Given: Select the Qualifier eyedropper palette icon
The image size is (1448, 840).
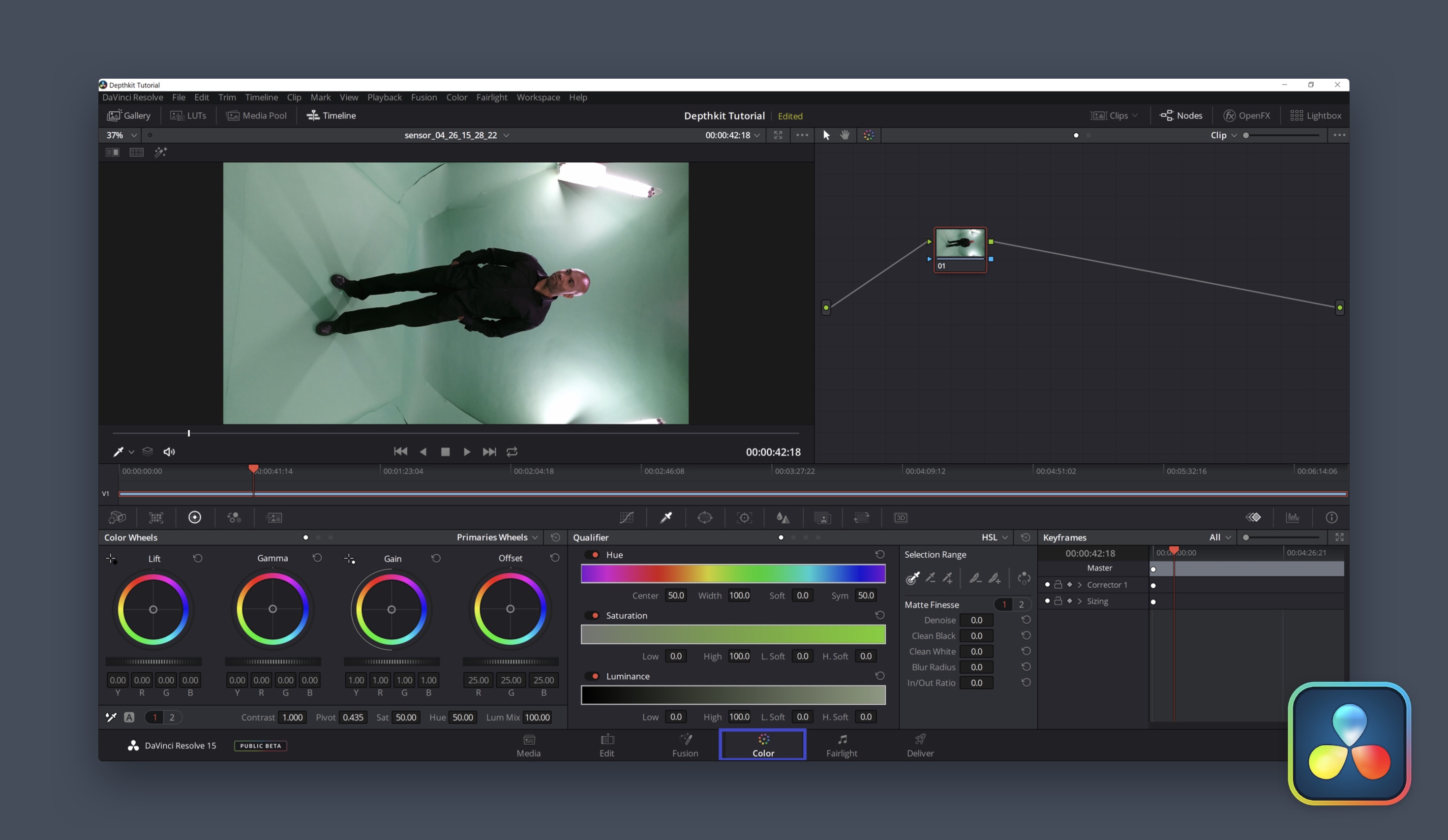Looking at the screenshot, I should tap(666, 518).
